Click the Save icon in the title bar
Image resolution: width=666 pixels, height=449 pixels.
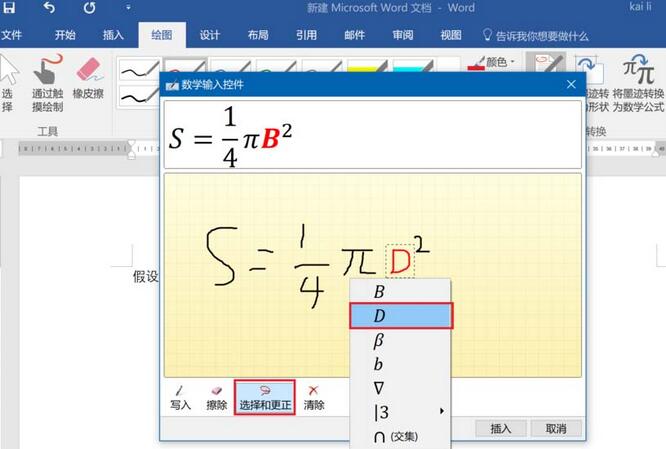pyautogui.click(x=9, y=8)
